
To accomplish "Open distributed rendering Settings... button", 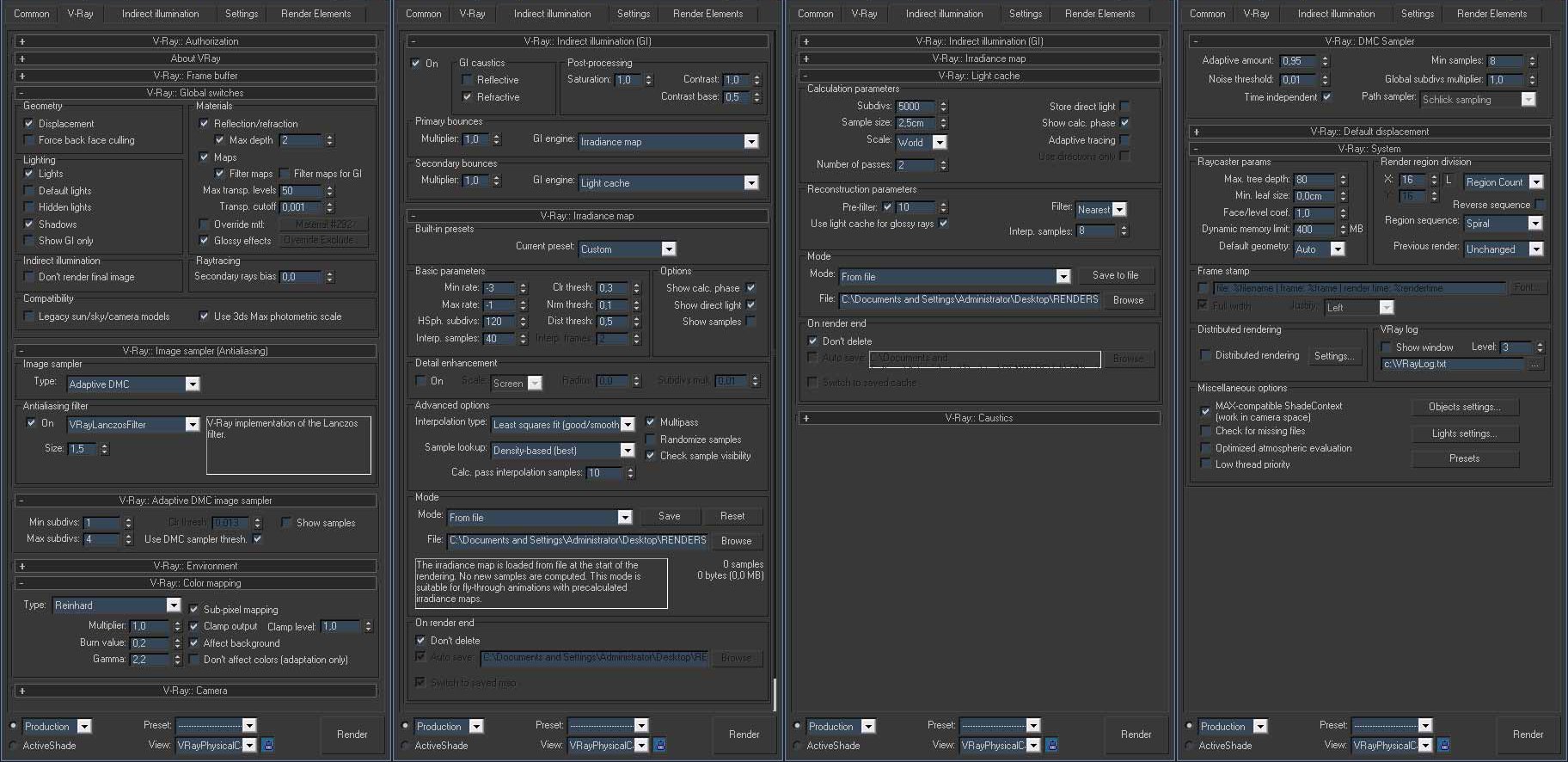I will pyautogui.click(x=1334, y=356).
